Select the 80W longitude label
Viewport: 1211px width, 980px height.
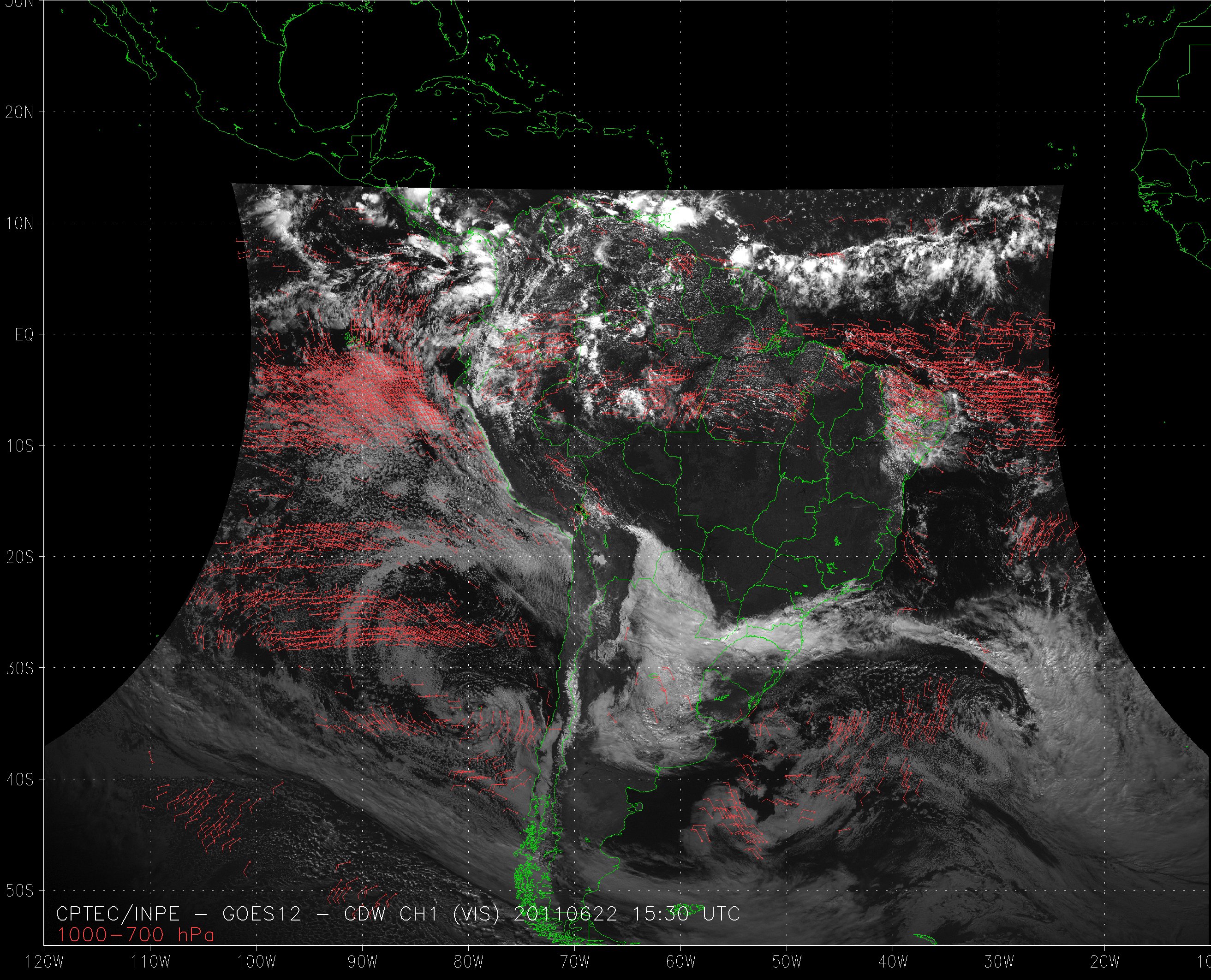tap(469, 962)
